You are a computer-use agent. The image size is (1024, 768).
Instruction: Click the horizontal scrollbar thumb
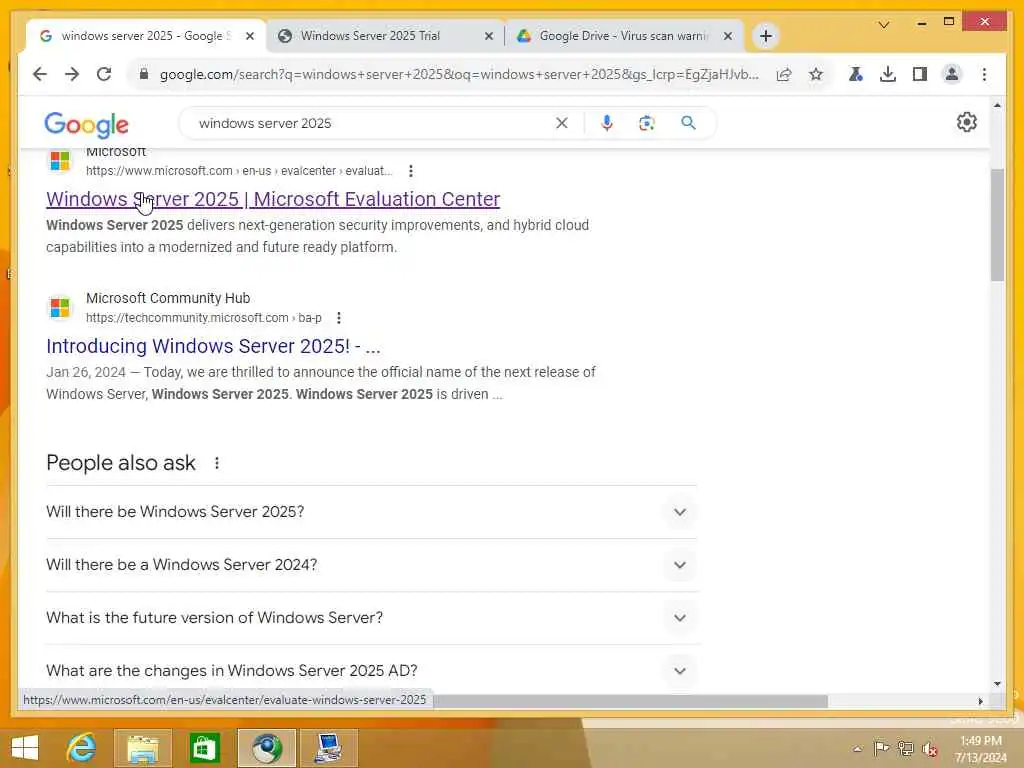(630, 701)
